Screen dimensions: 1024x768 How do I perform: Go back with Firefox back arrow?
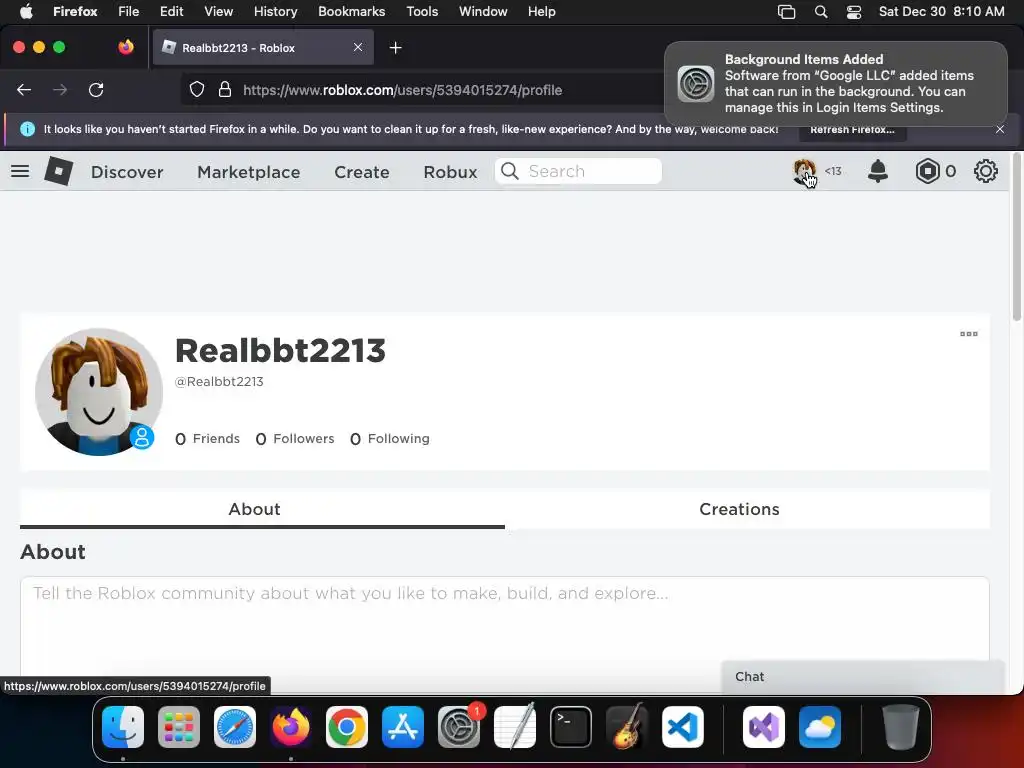tap(24, 89)
